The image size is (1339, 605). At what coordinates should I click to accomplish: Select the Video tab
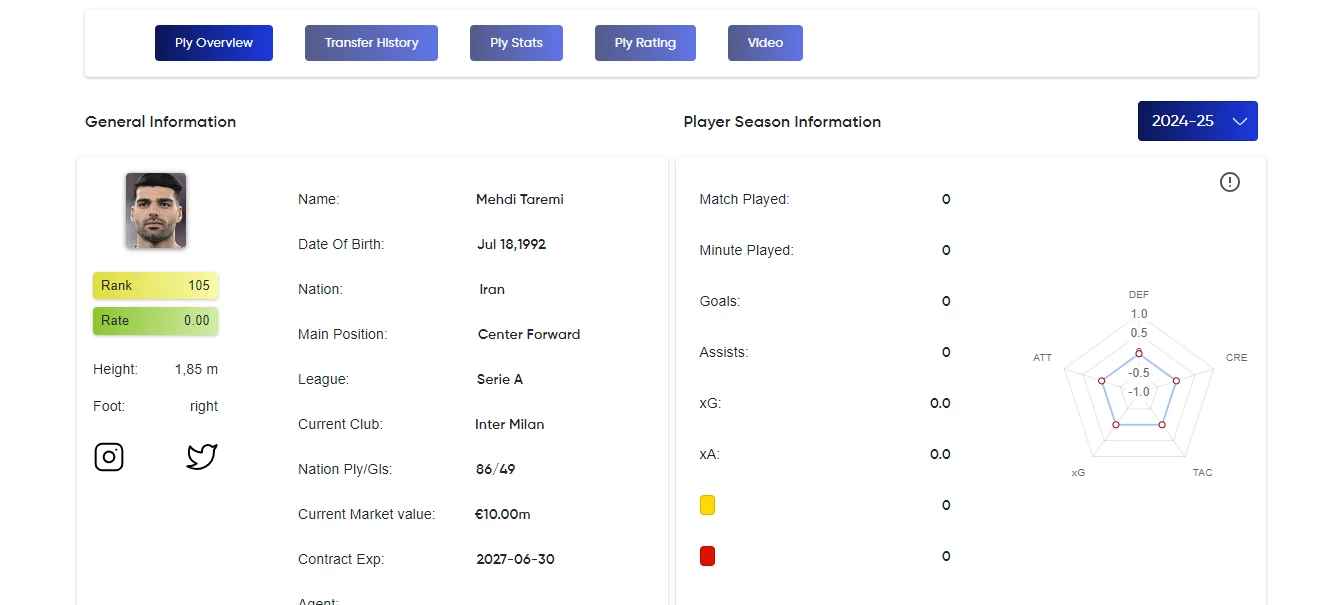coord(765,43)
